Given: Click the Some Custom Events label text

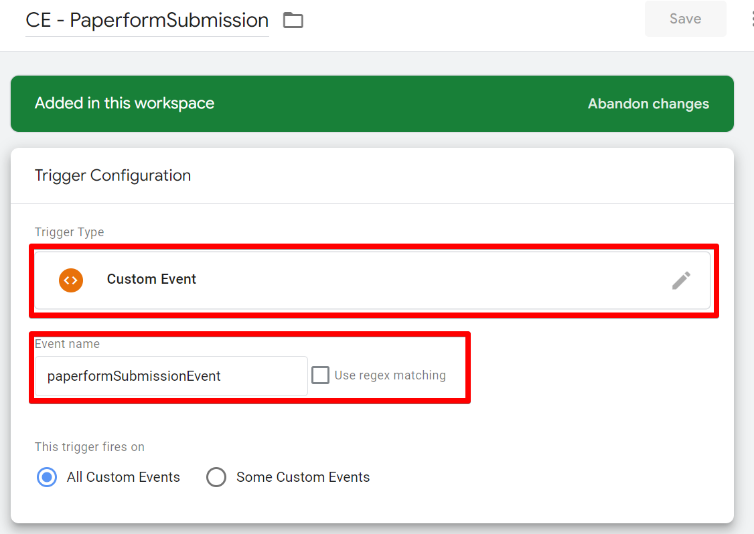Looking at the screenshot, I should 303,477.
